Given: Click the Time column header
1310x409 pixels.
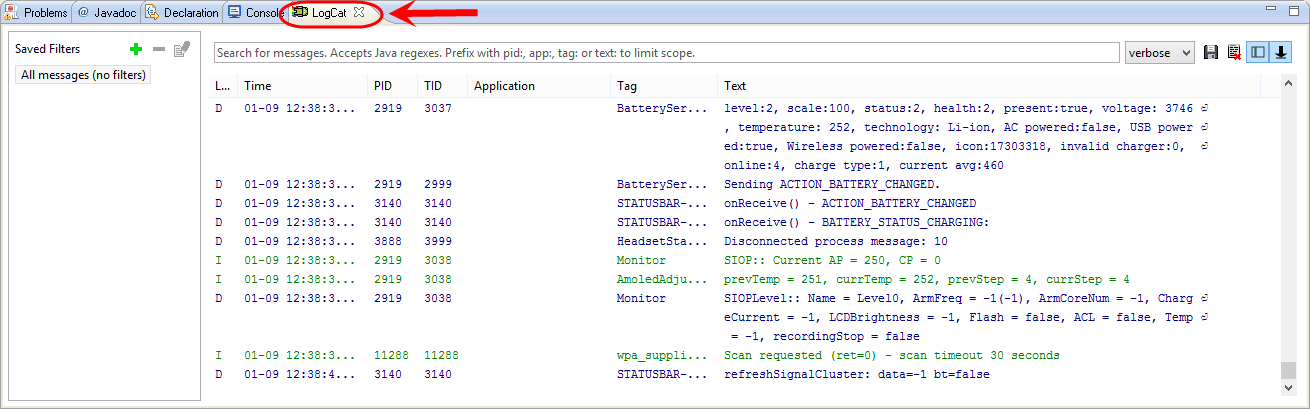Looking at the screenshot, I should (x=303, y=86).
